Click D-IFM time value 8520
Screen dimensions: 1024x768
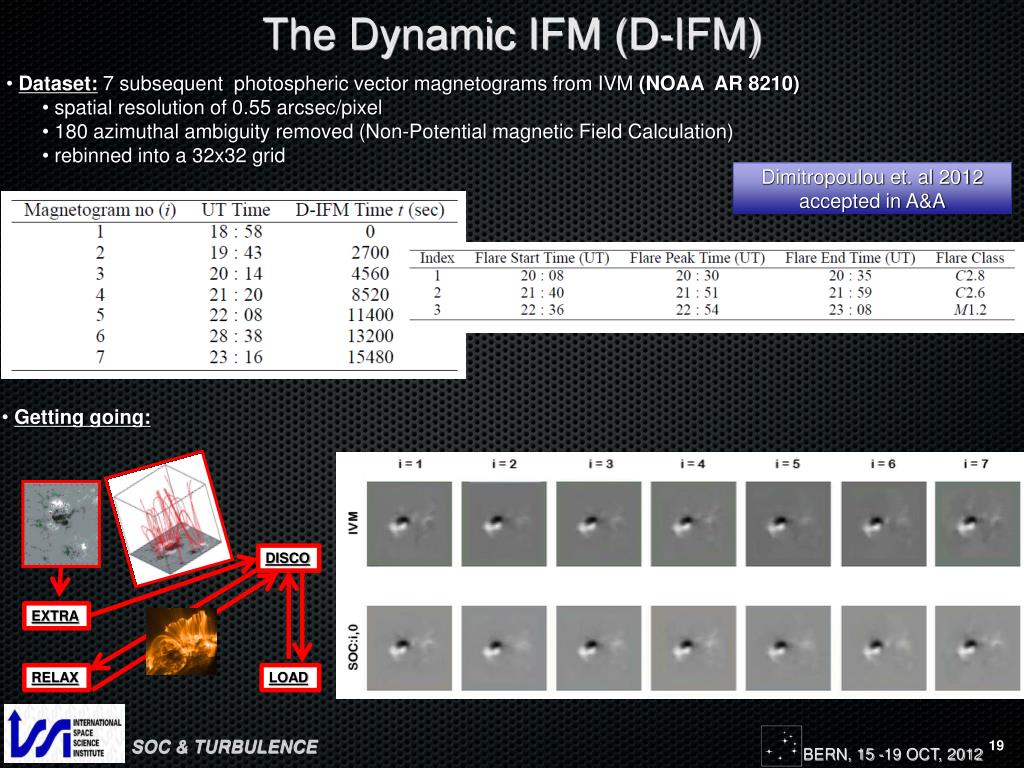(x=370, y=295)
